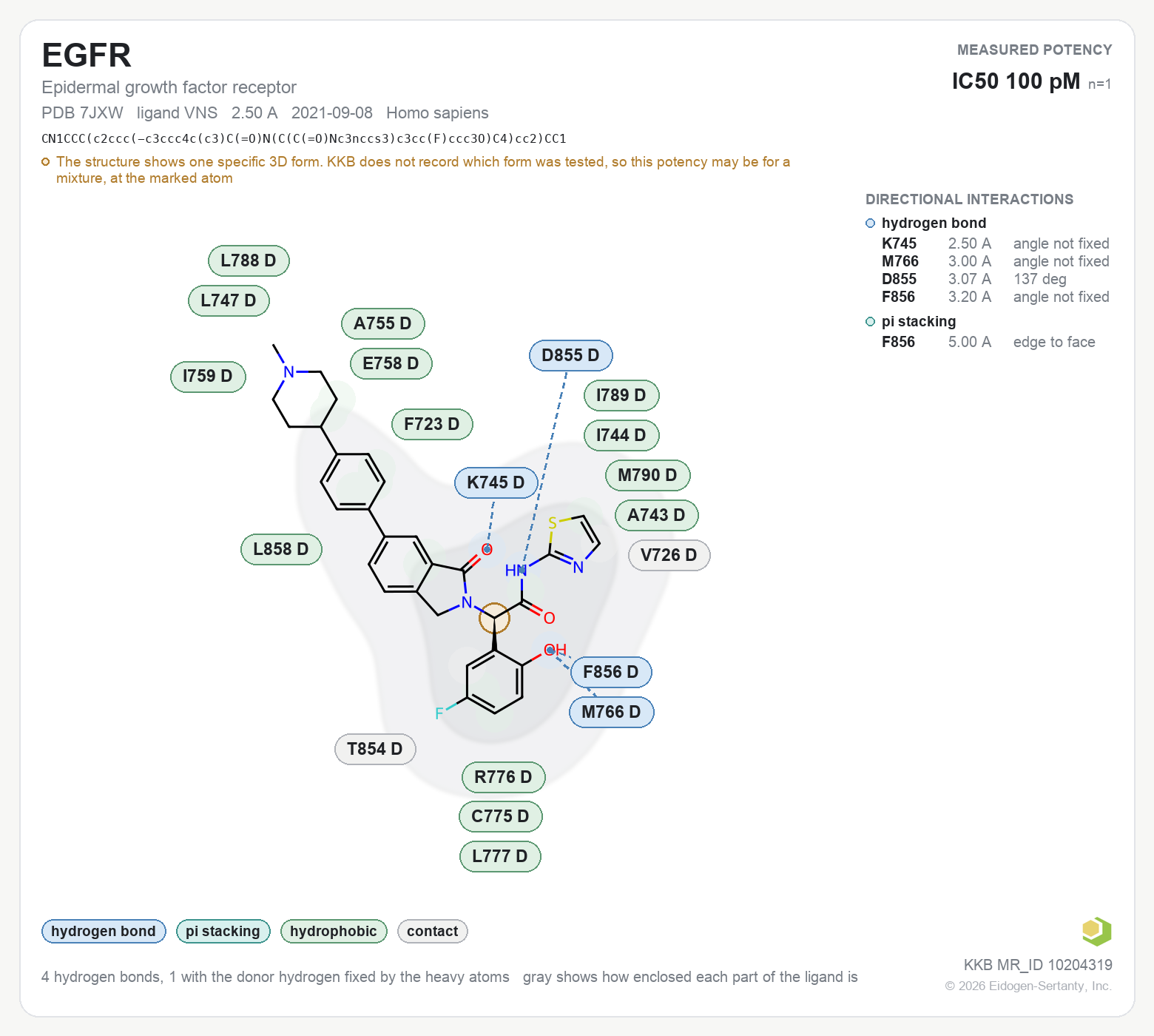
Task: Click the pi stacking bullet circle in the interactions list
Action: 870,322
